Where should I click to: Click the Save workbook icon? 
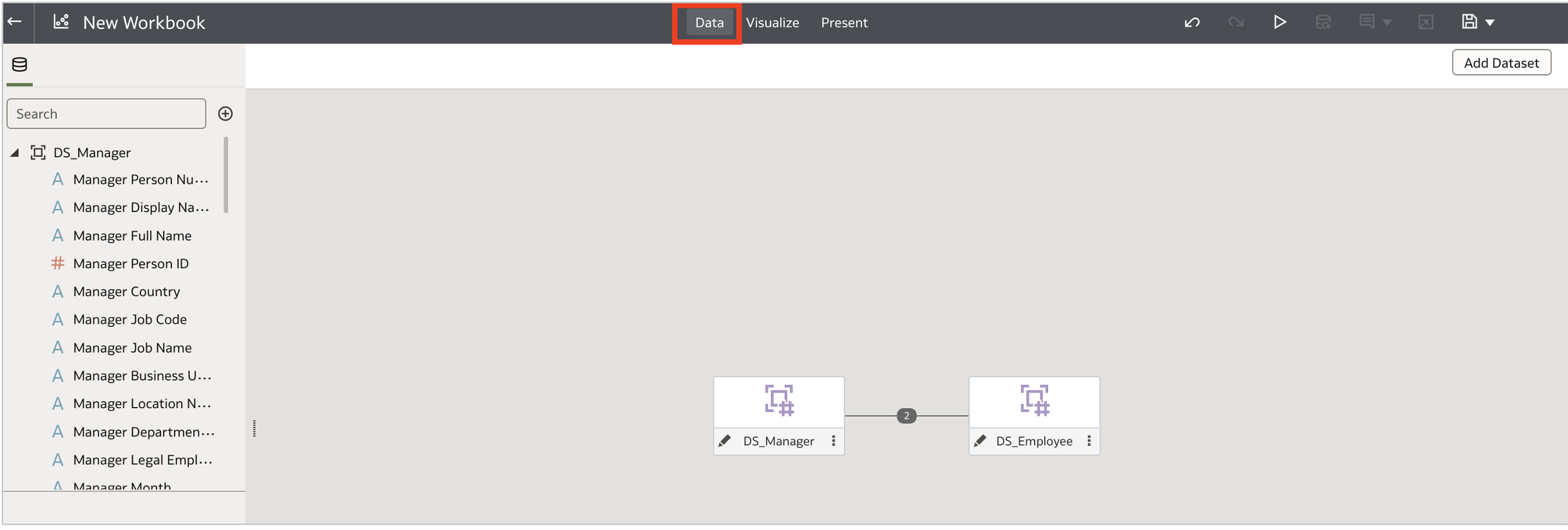(x=1468, y=21)
